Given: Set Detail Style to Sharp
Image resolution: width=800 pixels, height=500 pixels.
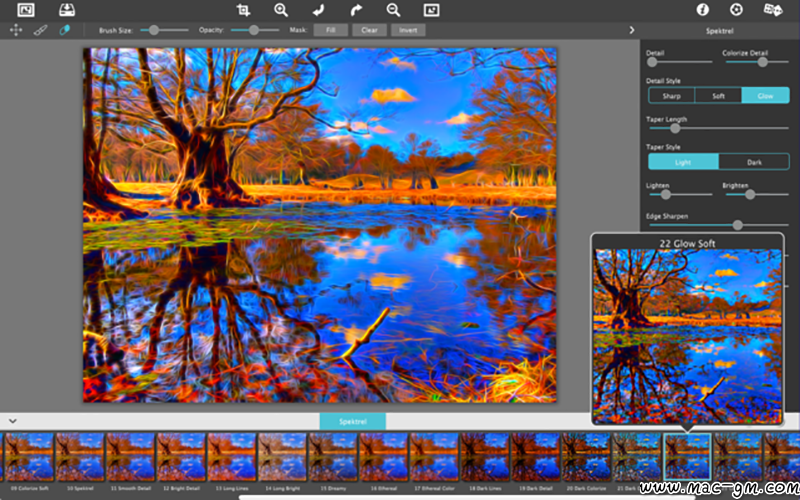Looking at the screenshot, I should [671, 95].
